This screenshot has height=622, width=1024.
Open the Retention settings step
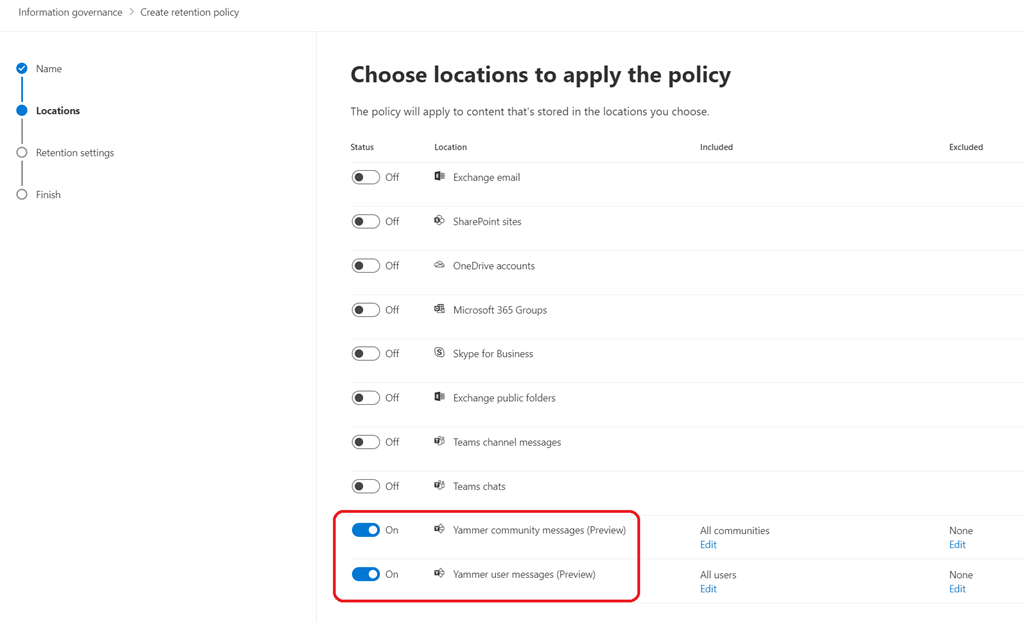(x=74, y=153)
